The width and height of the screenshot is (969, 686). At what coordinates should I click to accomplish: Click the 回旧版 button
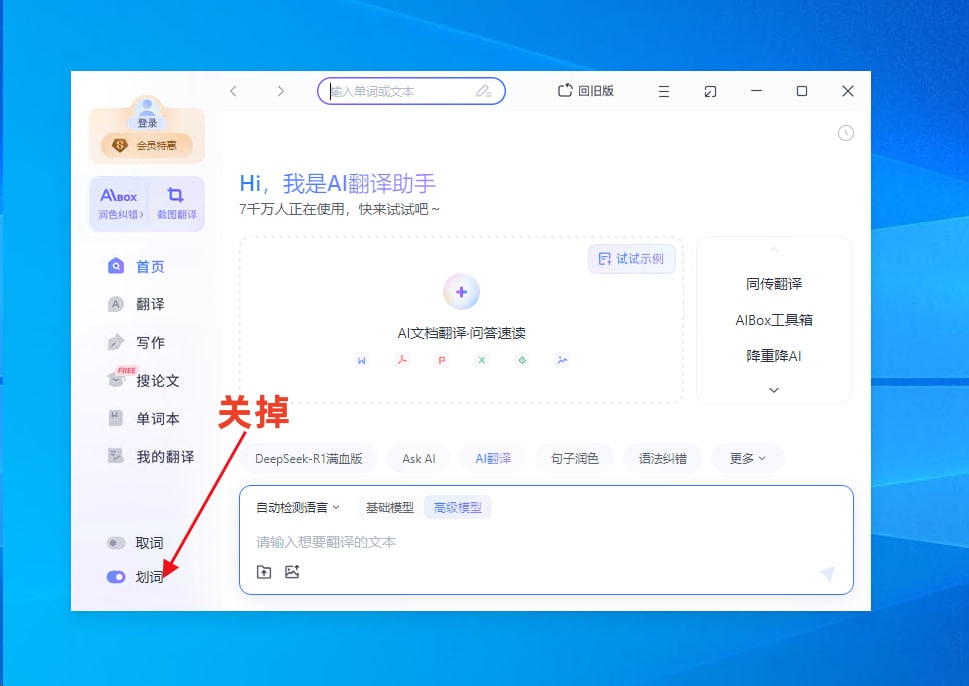(x=586, y=91)
